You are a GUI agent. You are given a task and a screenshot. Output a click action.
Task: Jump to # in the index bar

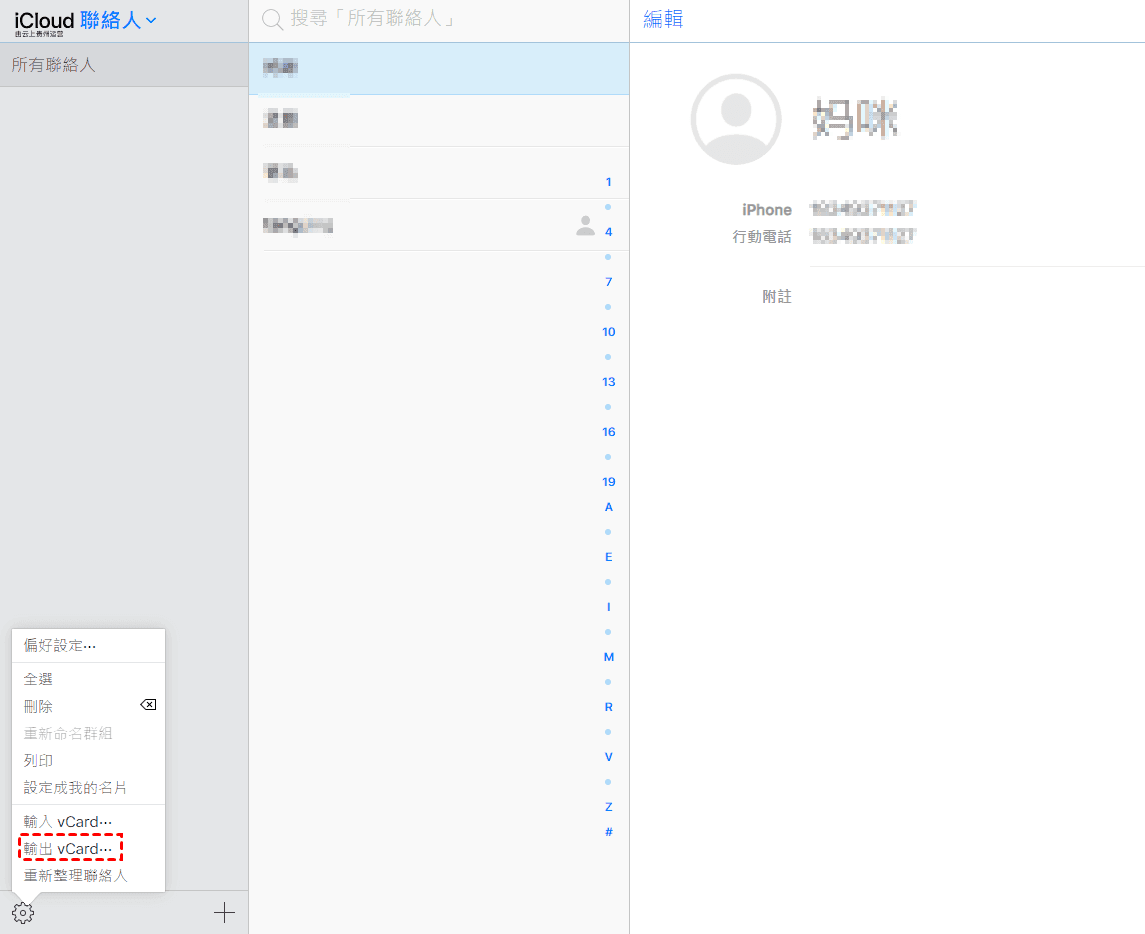[x=608, y=832]
